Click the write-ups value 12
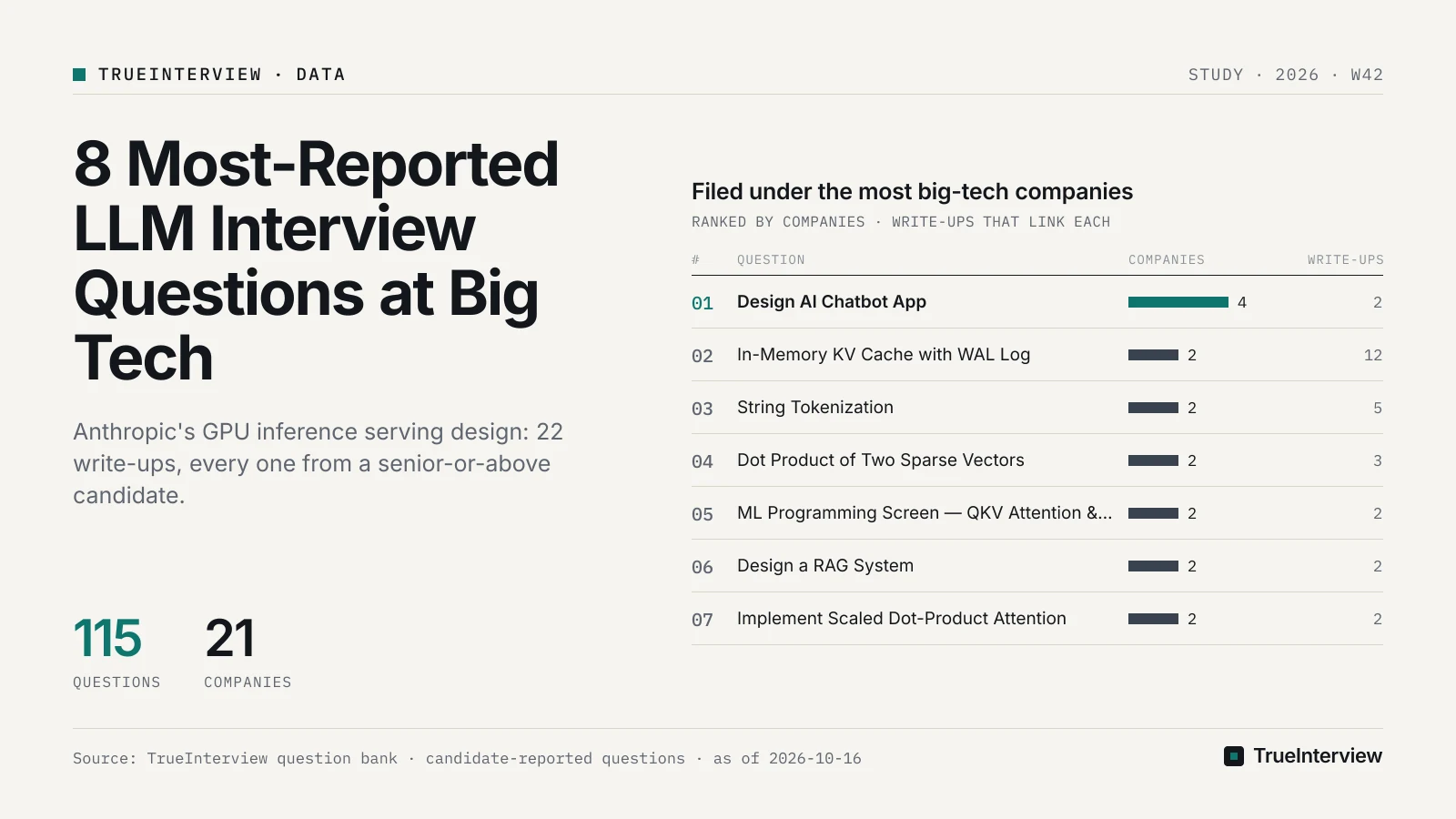Image resolution: width=1456 pixels, height=819 pixels. pos(1373,355)
